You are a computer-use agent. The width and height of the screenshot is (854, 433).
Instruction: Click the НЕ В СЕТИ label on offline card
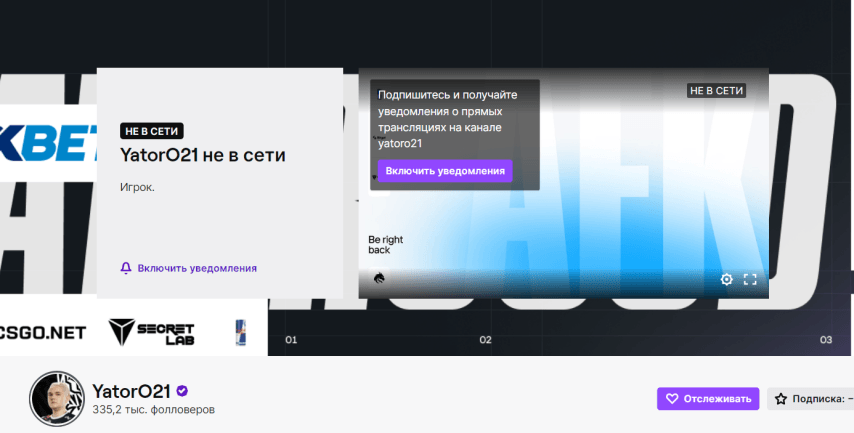point(151,131)
